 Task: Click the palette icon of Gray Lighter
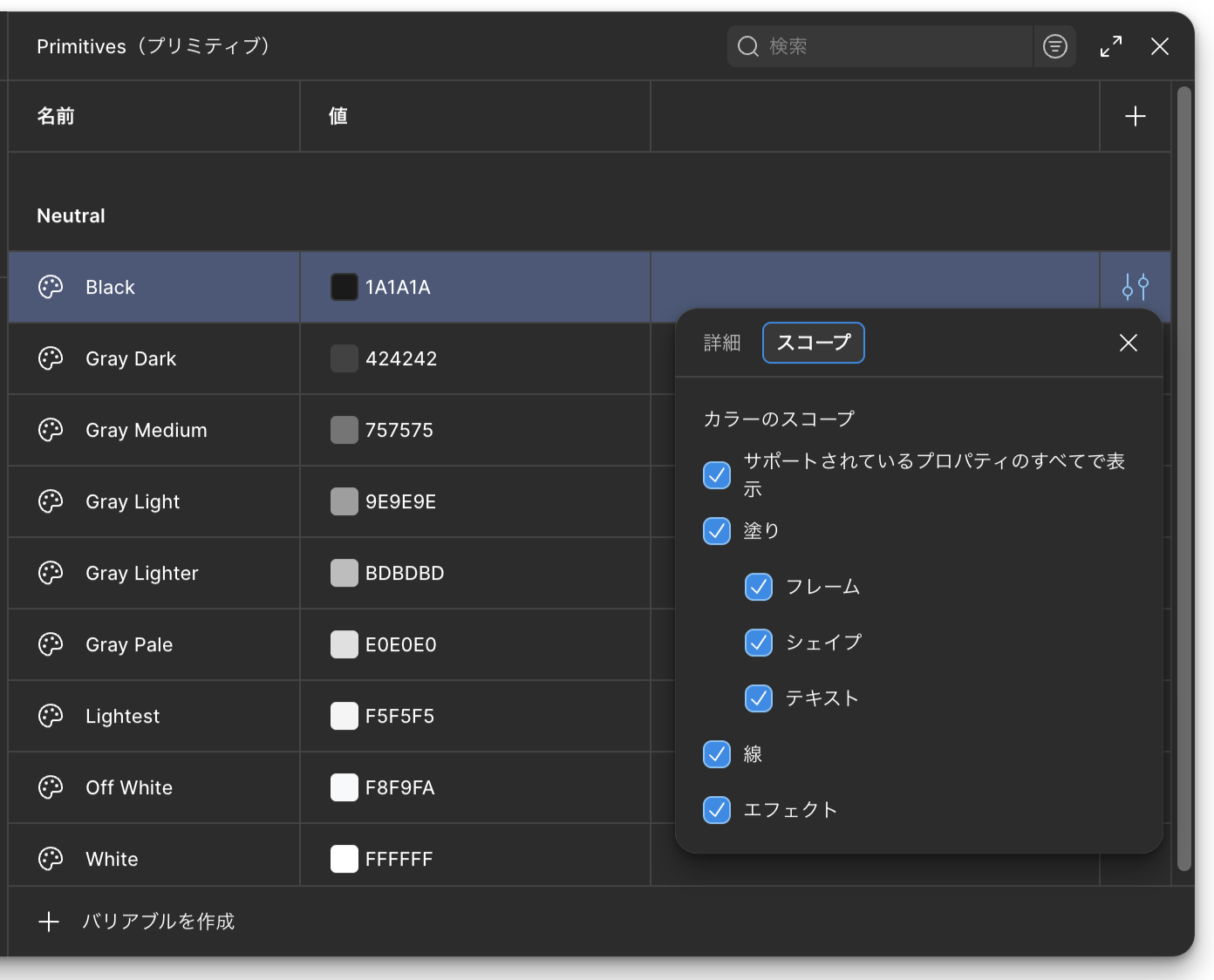tap(51, 573)
